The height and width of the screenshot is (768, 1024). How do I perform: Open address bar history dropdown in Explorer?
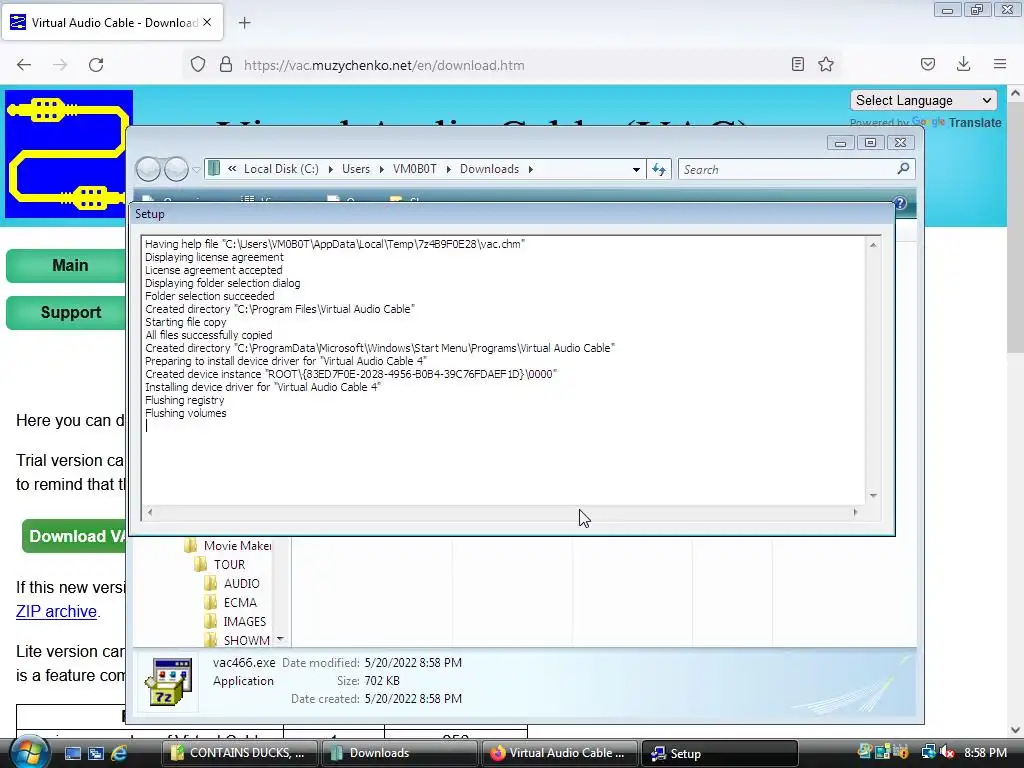click(636, 170)
